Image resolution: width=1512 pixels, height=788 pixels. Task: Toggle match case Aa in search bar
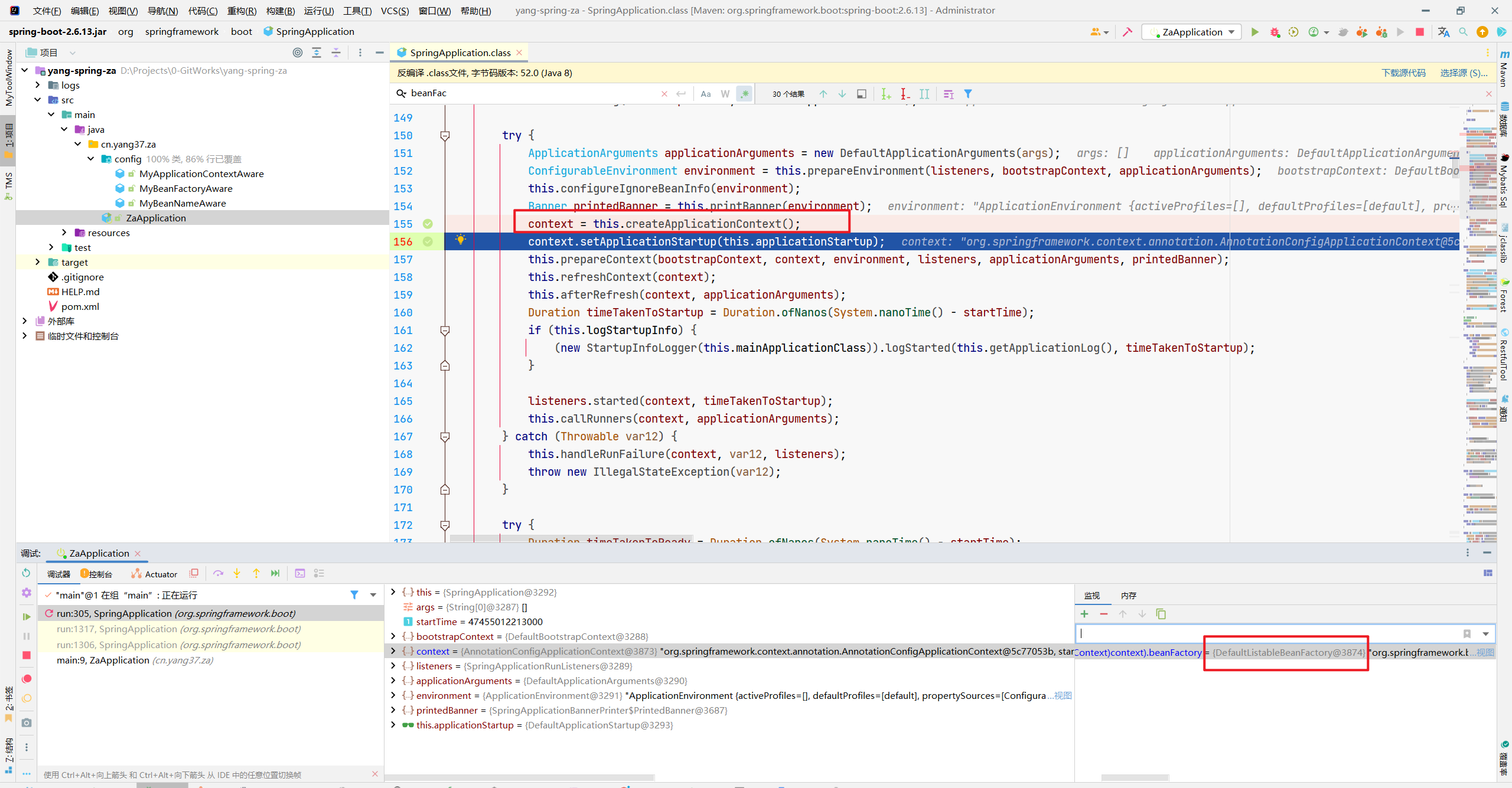pos(706,94)
